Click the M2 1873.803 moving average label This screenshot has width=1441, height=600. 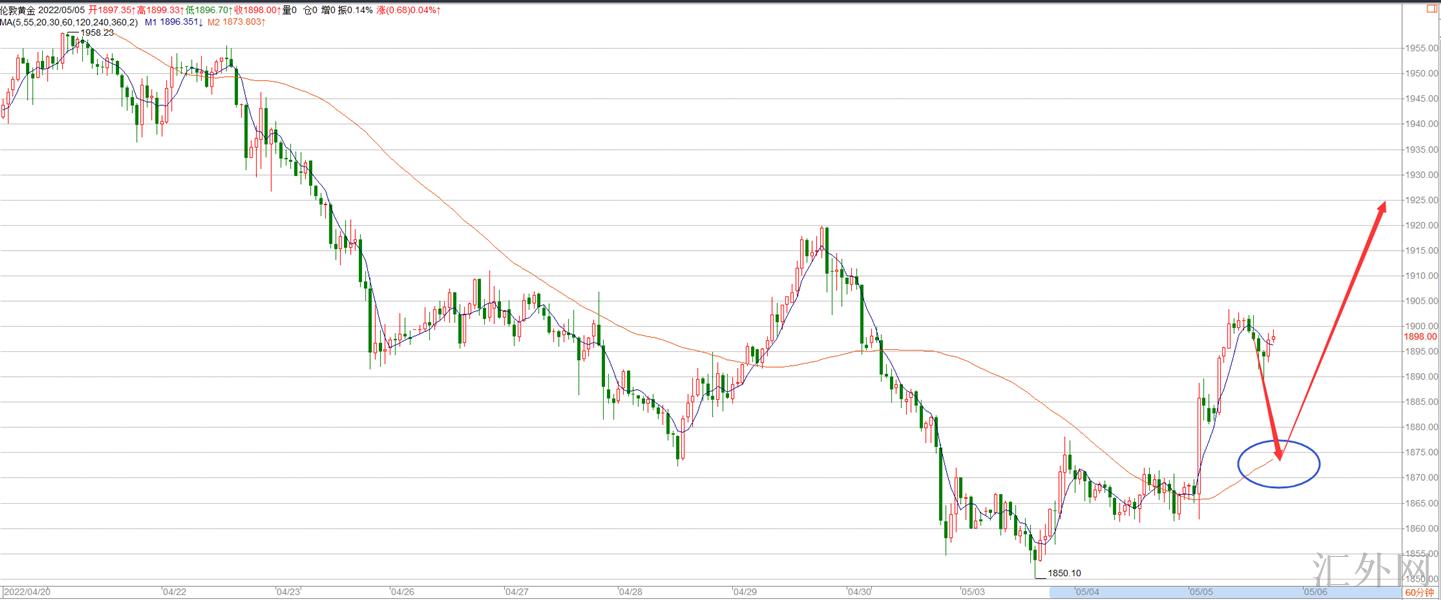coord(240,21)
